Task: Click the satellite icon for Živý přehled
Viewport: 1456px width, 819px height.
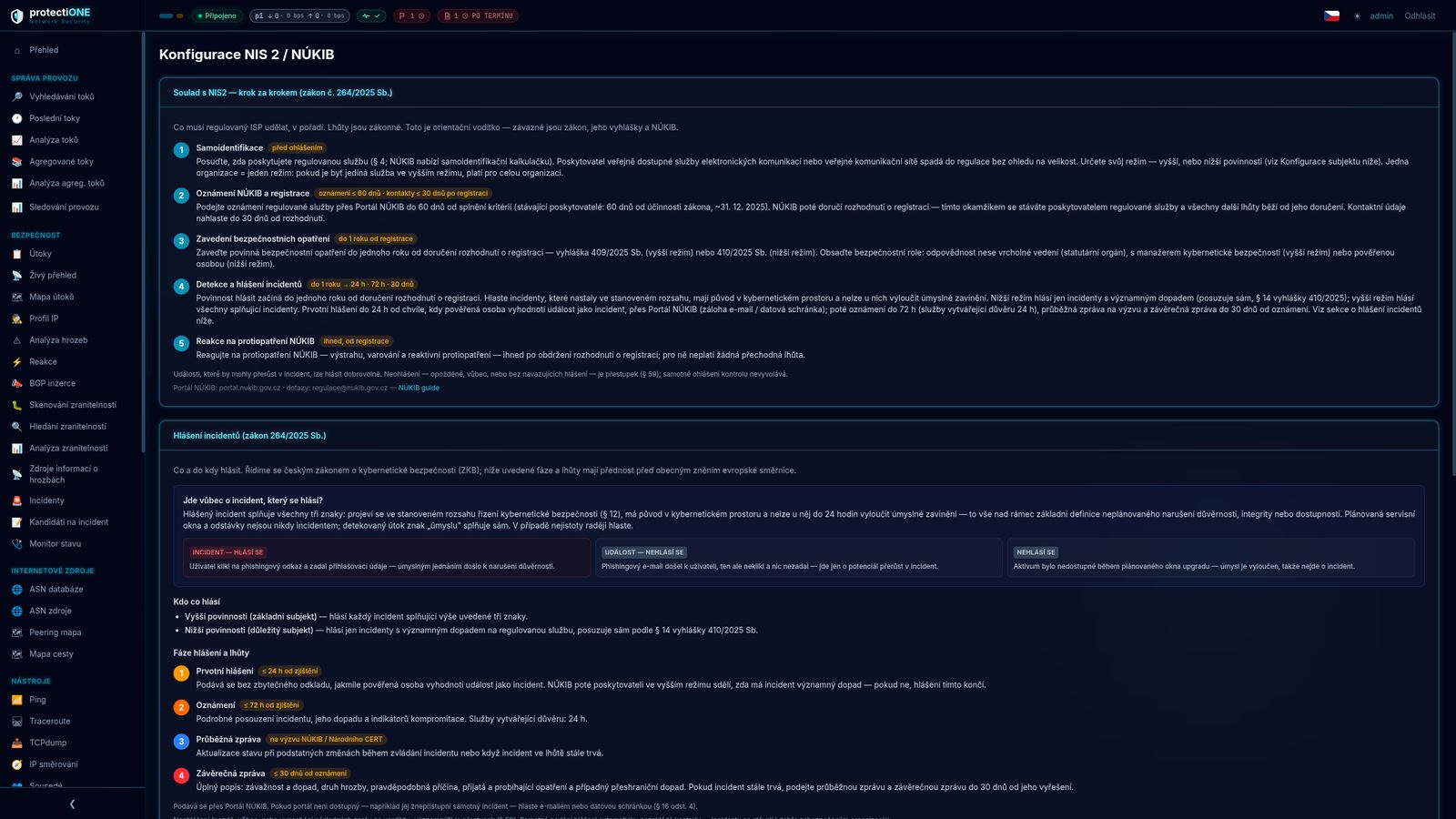Action: [16, 276]
